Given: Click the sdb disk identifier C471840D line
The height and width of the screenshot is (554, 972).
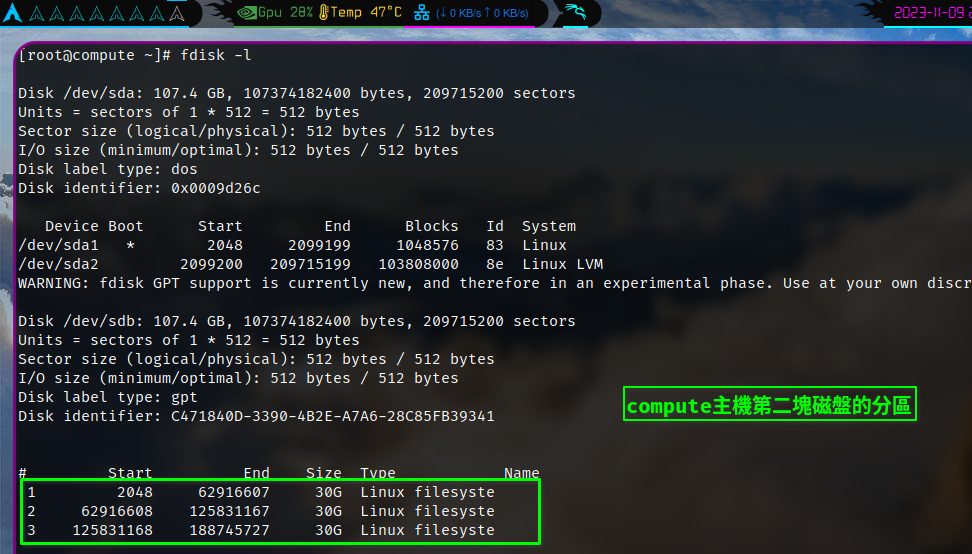Looking at the screenshot, I should [x=255, y=416].
